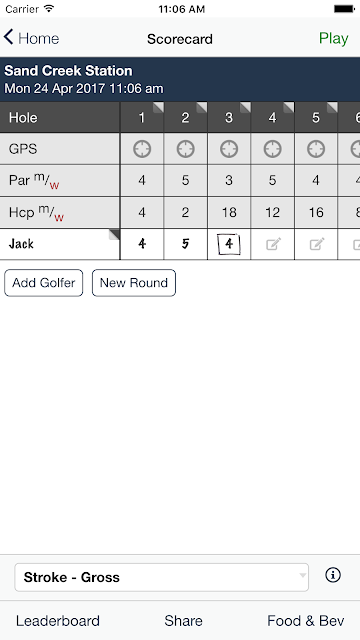This screenshot has width=360, height=640.
Task: Open the Food & Bev tab
Action: click(306, 621)
